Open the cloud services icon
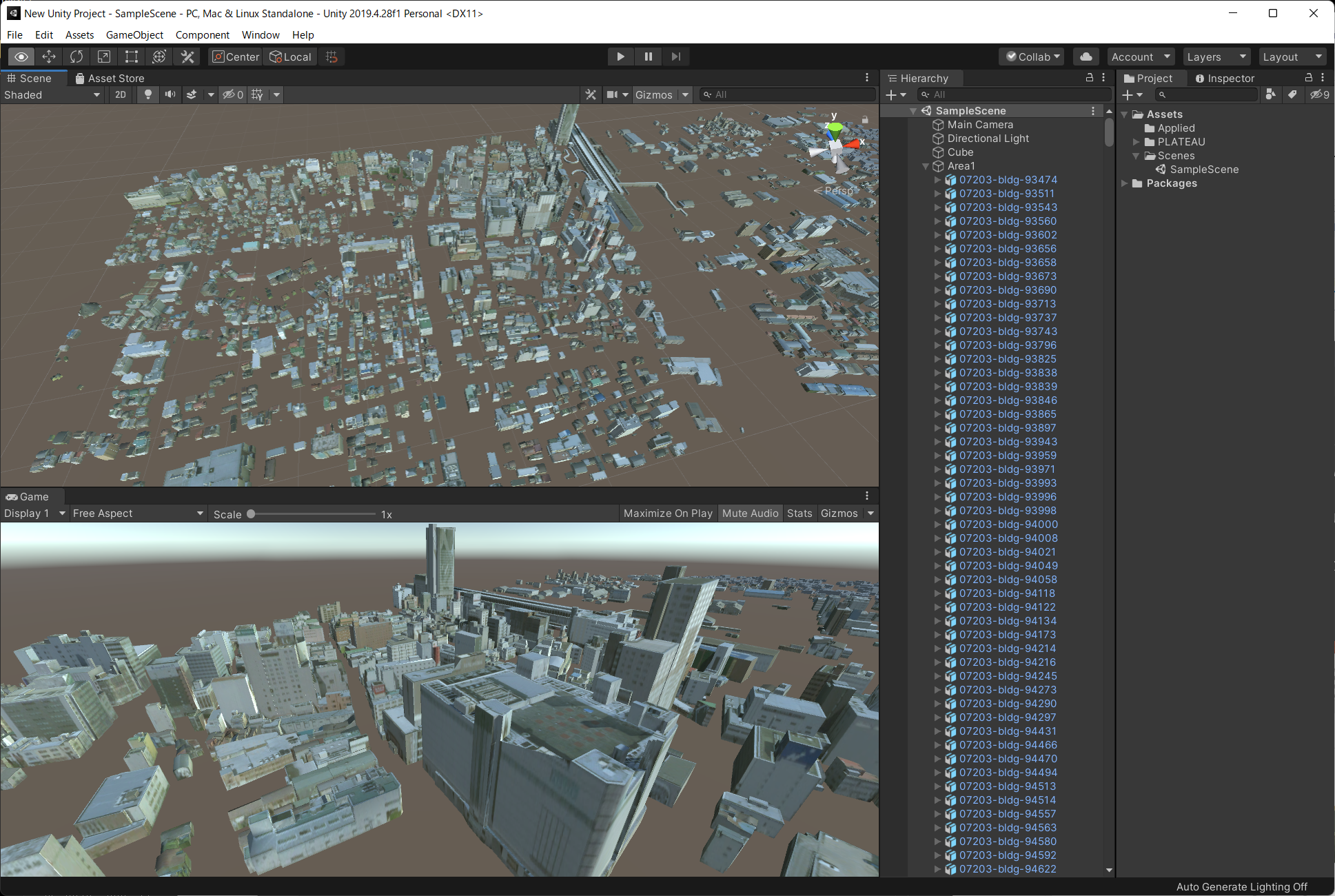The width and height of the screenshot is (1335, 896). tap(1086, 57)
